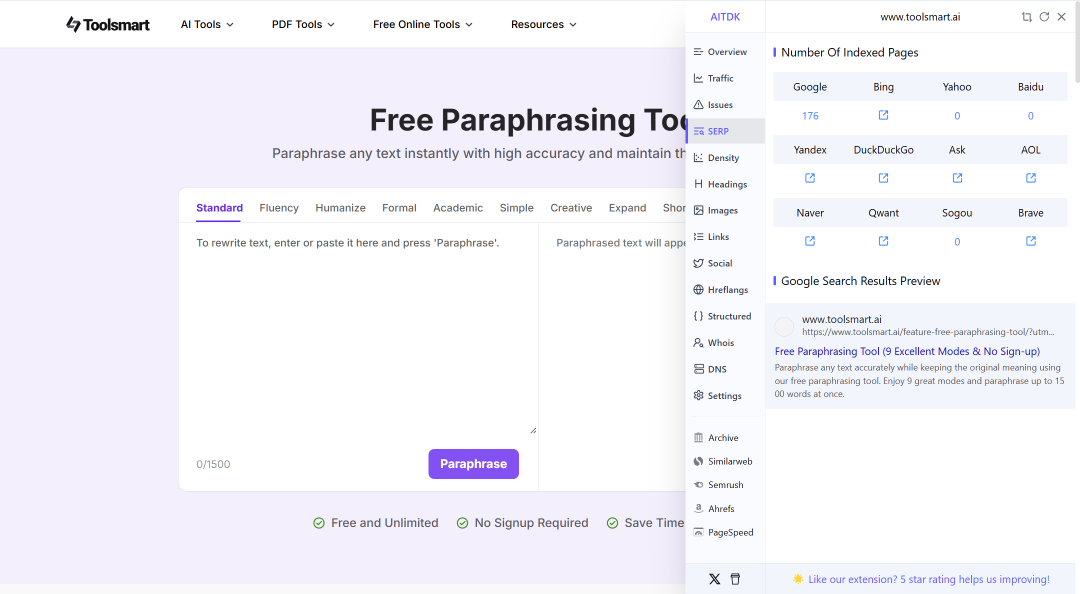
Task: Click the AITDK brand title
Action: (x=725, y=17)
